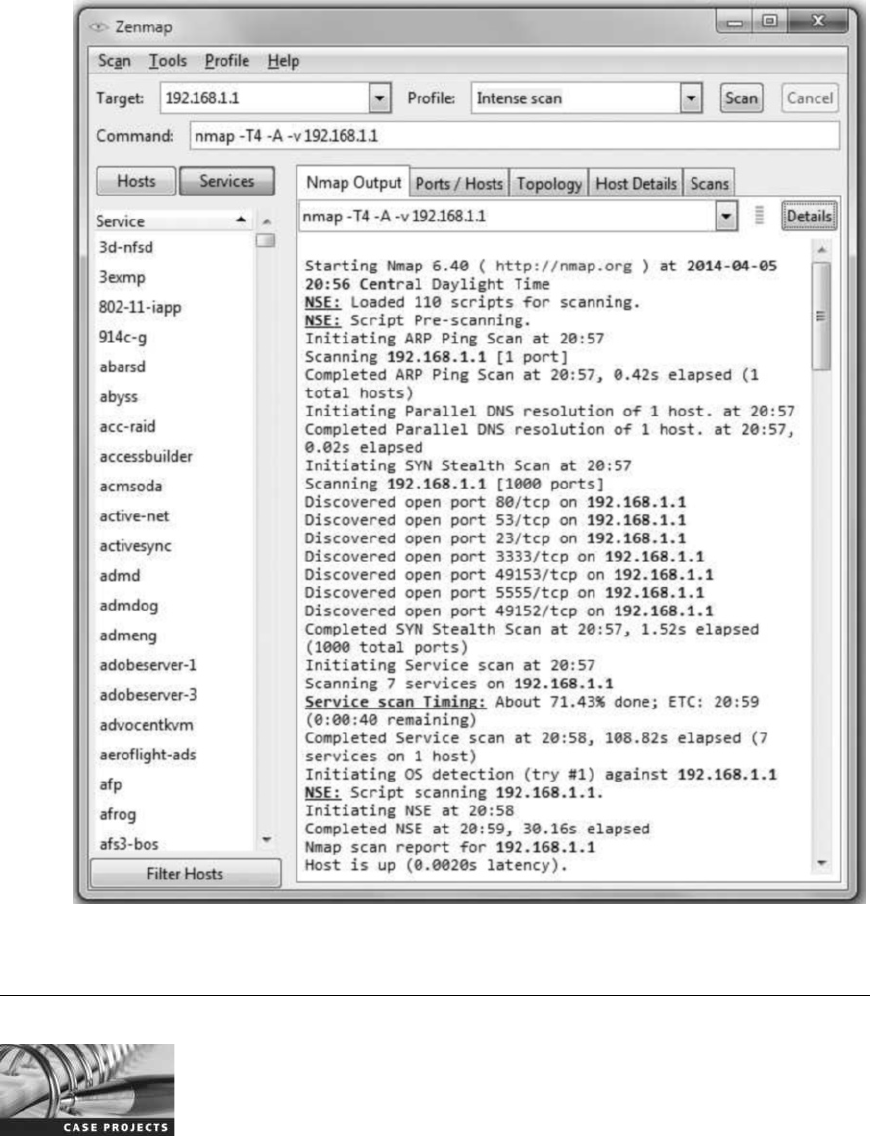Expand the Target dropdown arrow

coord(380,98)
